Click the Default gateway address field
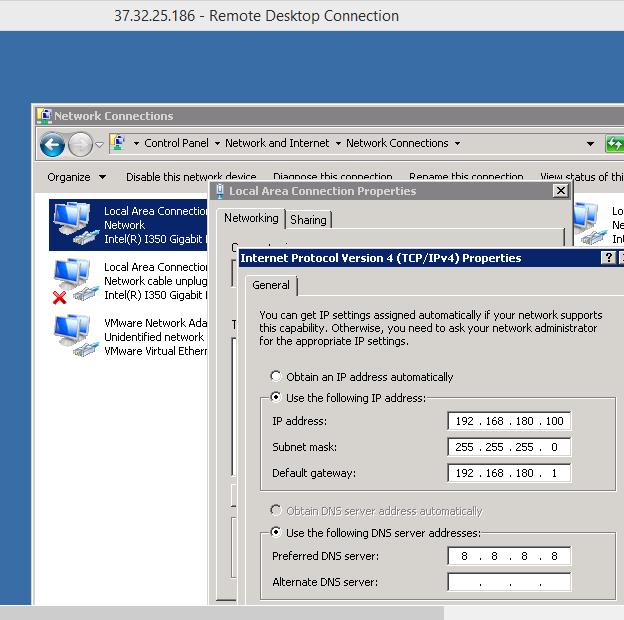The width and height of the screenshot is (624, 620). coord(509,473)
